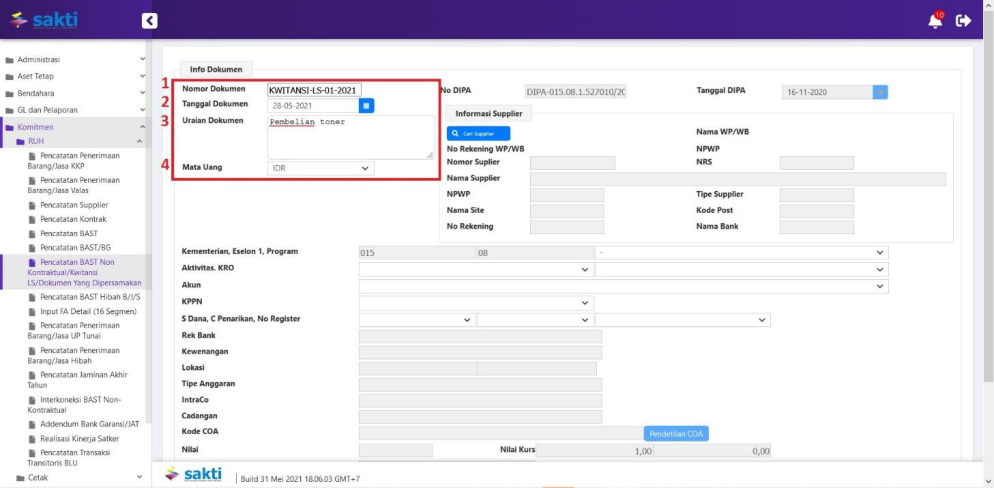
Task: Open the Mata Uang IDR dropdown
Action: (320, 169)
